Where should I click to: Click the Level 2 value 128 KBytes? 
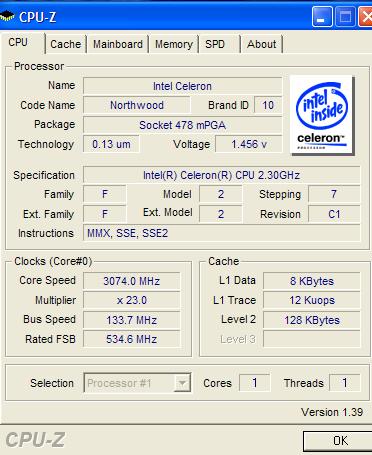coord(312,320)
